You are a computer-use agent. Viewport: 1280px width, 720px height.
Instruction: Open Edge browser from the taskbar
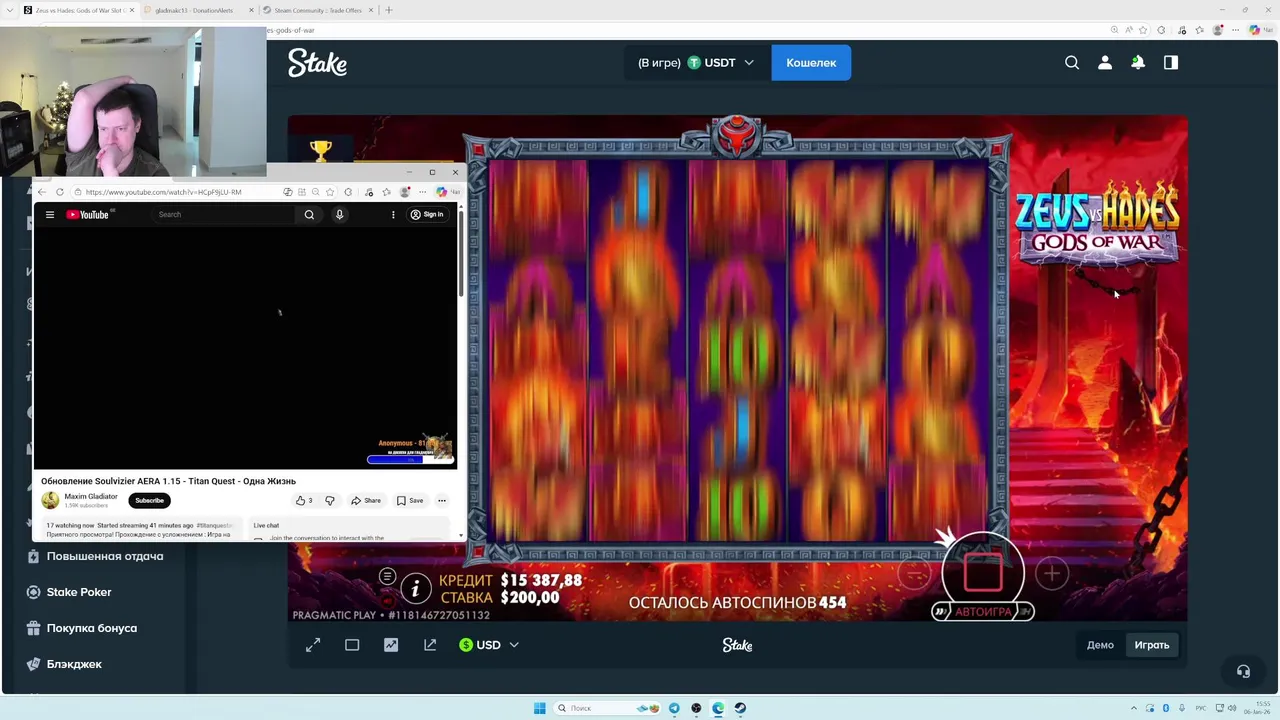point(718,708)
